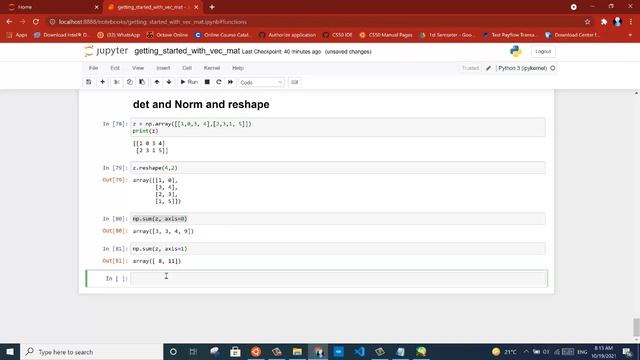Image resolution: width=640 pixels, height=360 pixels.
Task: Go back in browser history
Action: [x=9, y=22]
